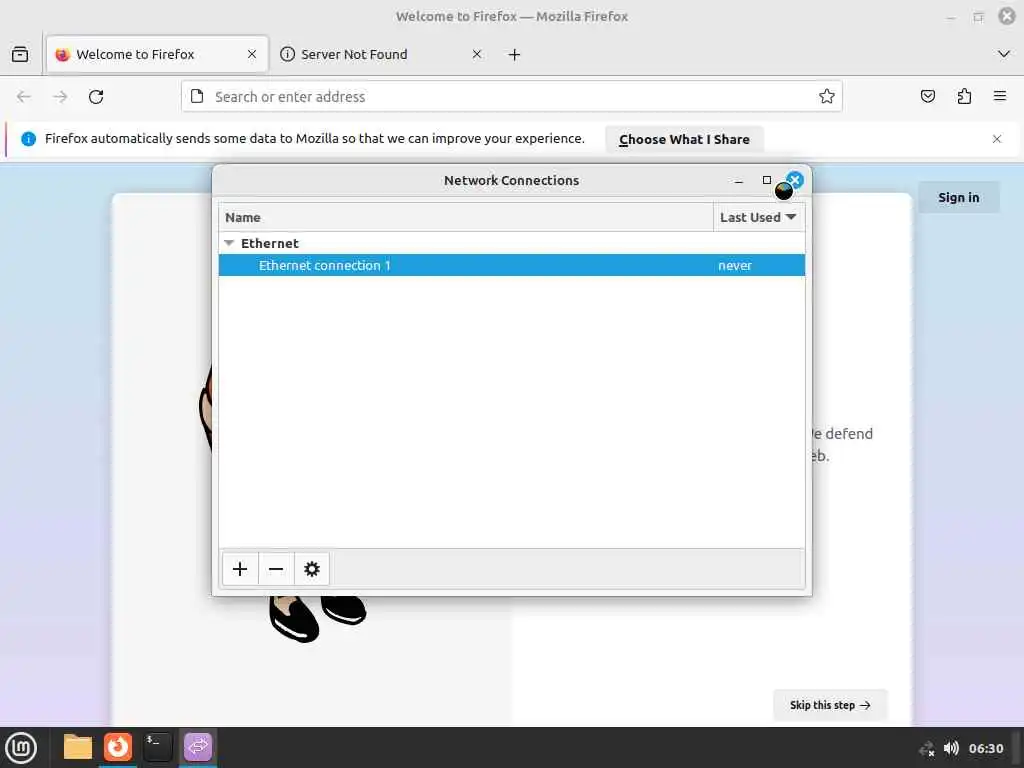Open the Files manager from taskbar

point(78,747)
